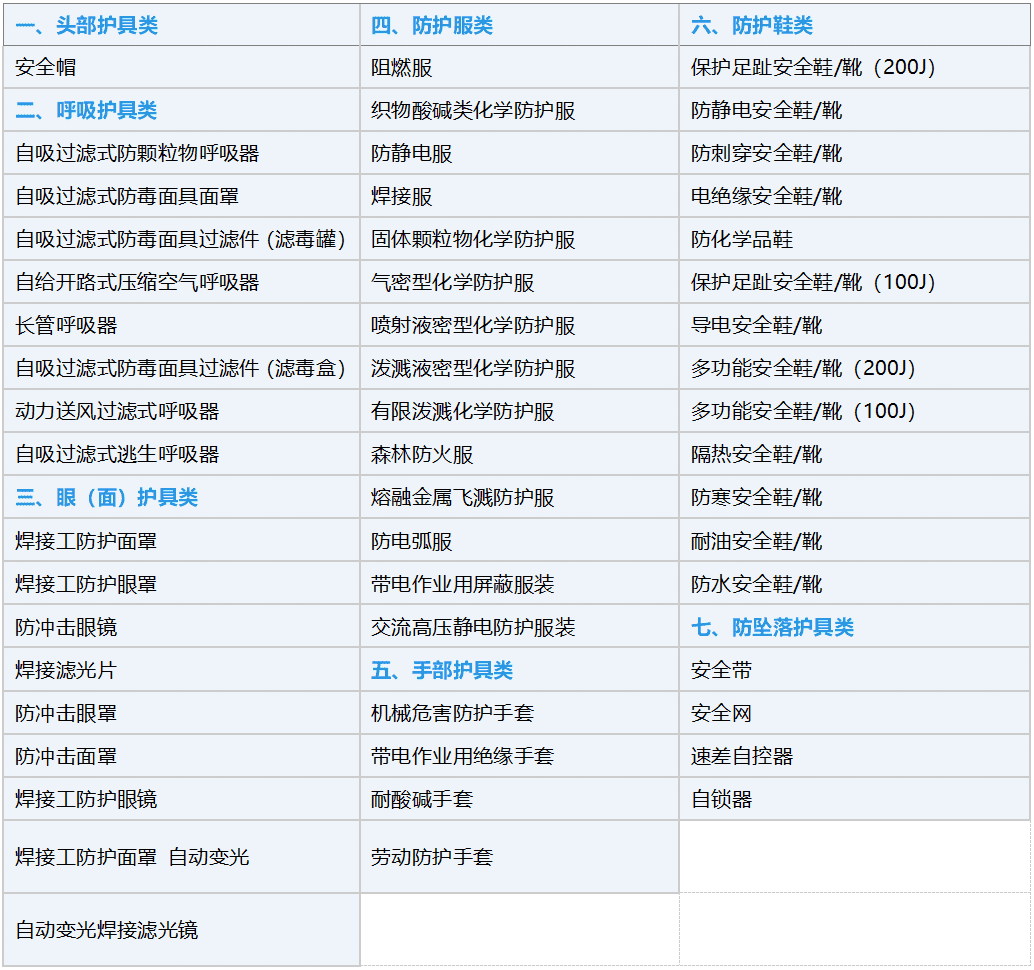Select the 速差自控器 cell

click(855, 756)
